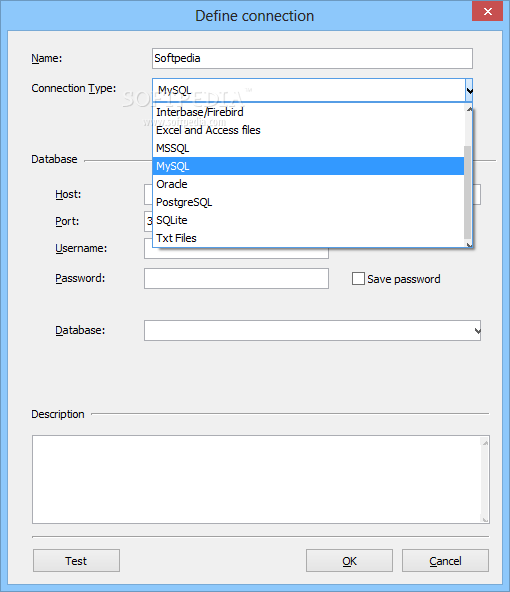Click the dropdown list scrollbar thumb

pyautogui.click(x=468, y=193)
